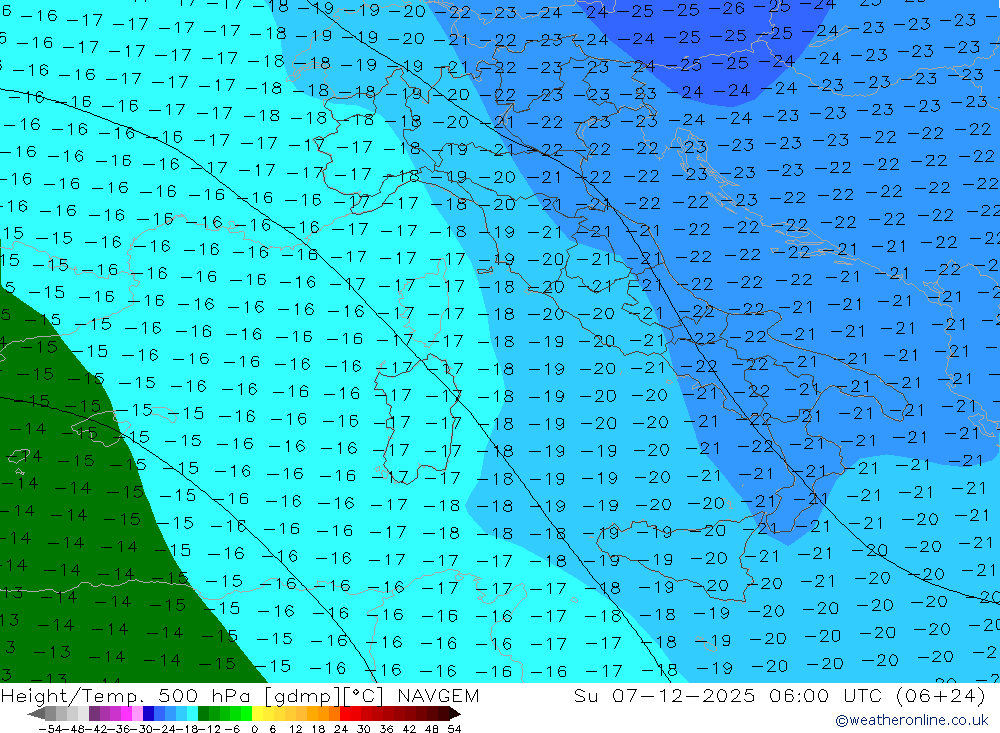
Task: Click the '[°C]' unit label in title
Action: (364, 695)
